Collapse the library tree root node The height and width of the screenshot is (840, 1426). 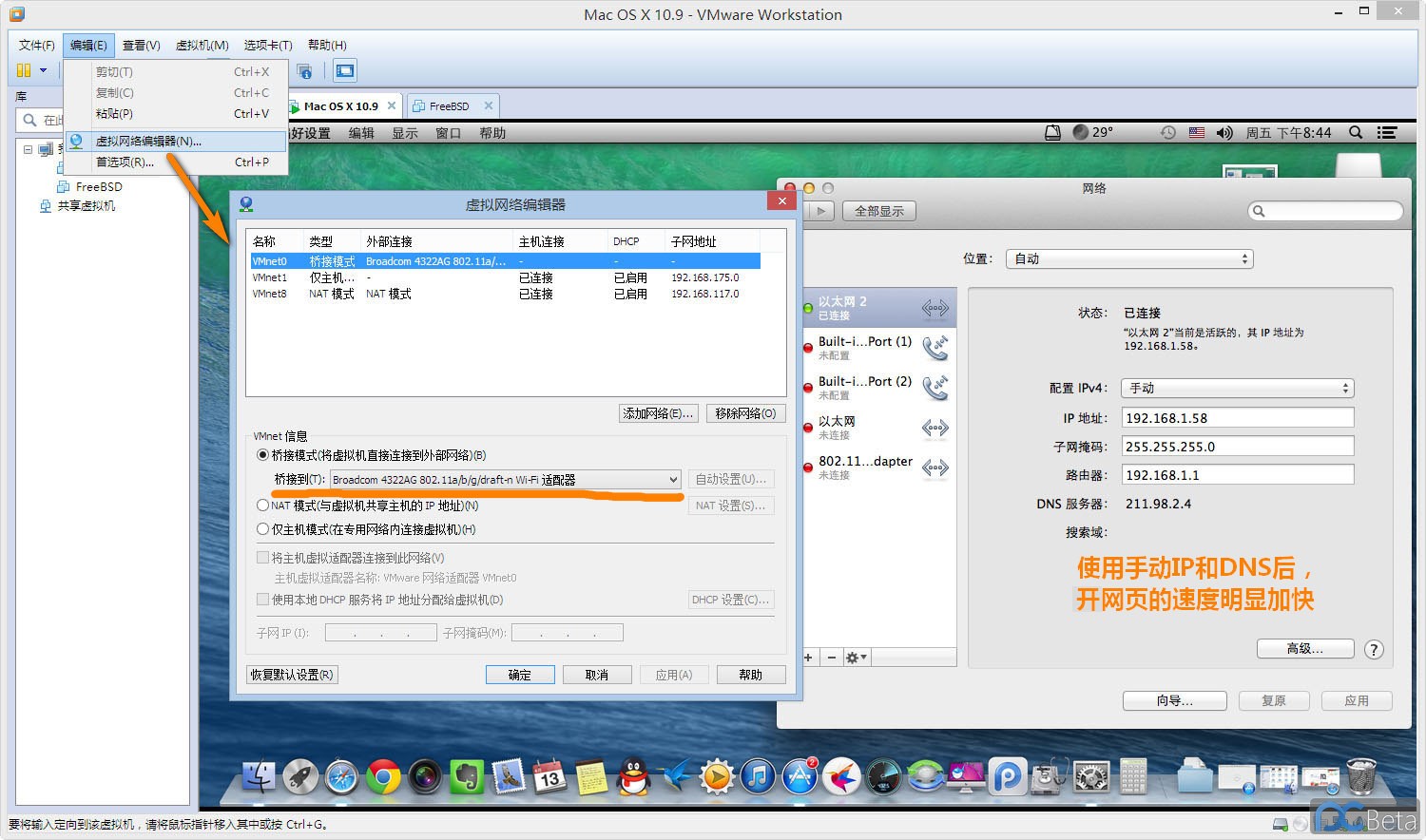[28, 149]
